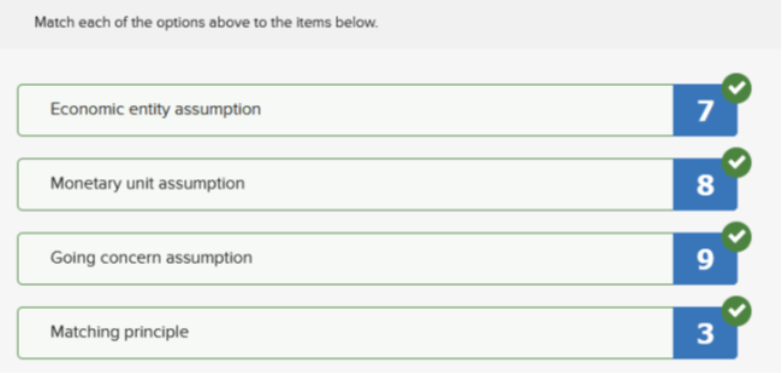The height and width of the screenshot is (373, 782).
Task: Click empty area of Economic entity row
Action: 464,110
